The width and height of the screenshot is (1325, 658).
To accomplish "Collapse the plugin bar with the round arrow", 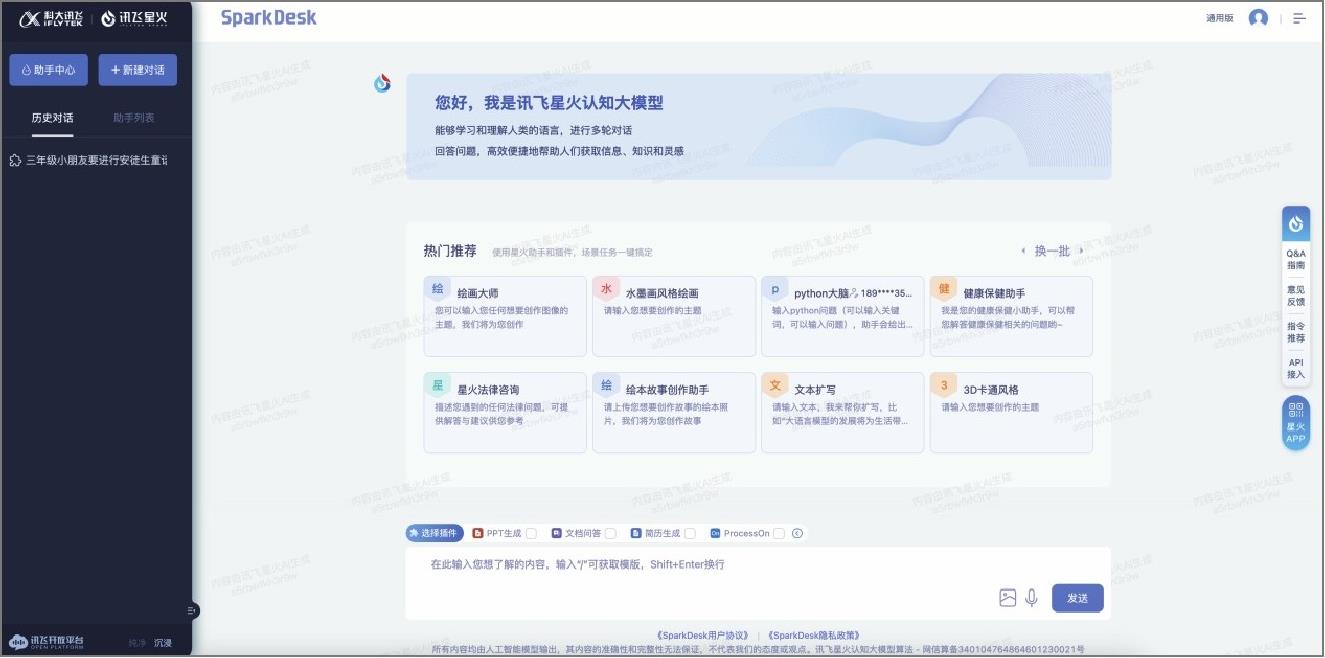I will (797, 534).
